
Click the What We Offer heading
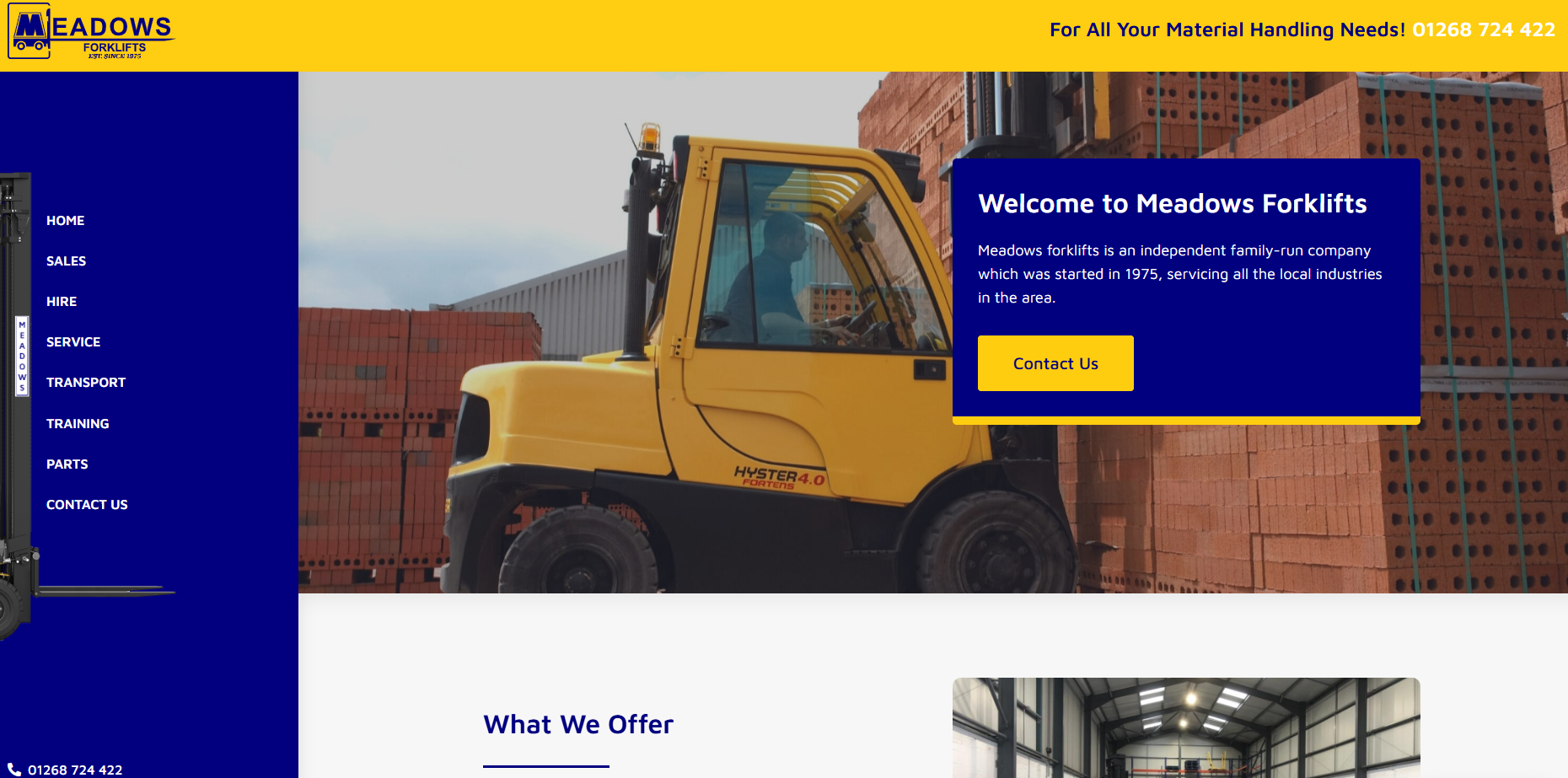click(x=578, y=724)
